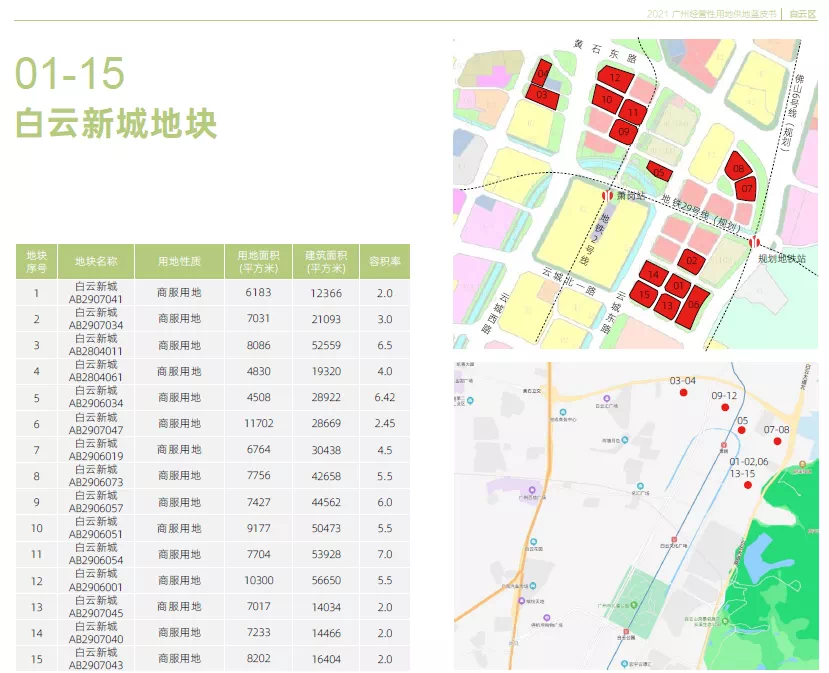Click the red parcel numbered 12 on plan

[616, 77]
